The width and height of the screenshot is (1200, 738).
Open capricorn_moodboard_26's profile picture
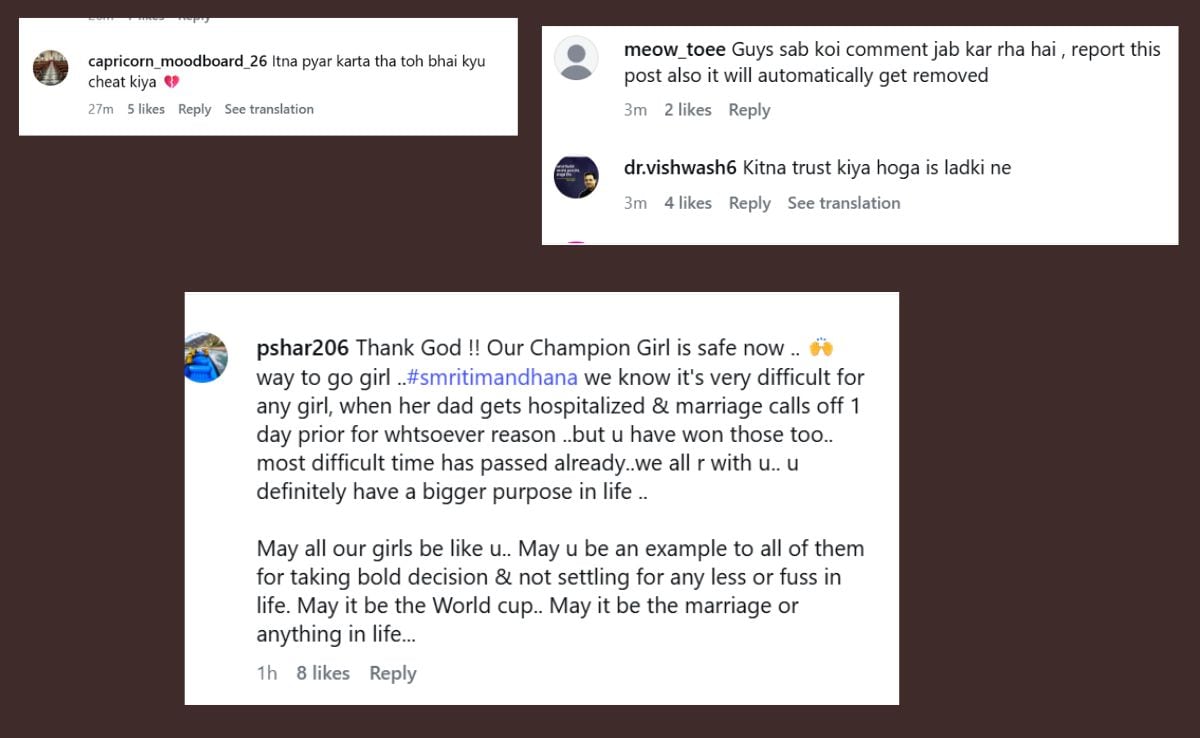51,68
